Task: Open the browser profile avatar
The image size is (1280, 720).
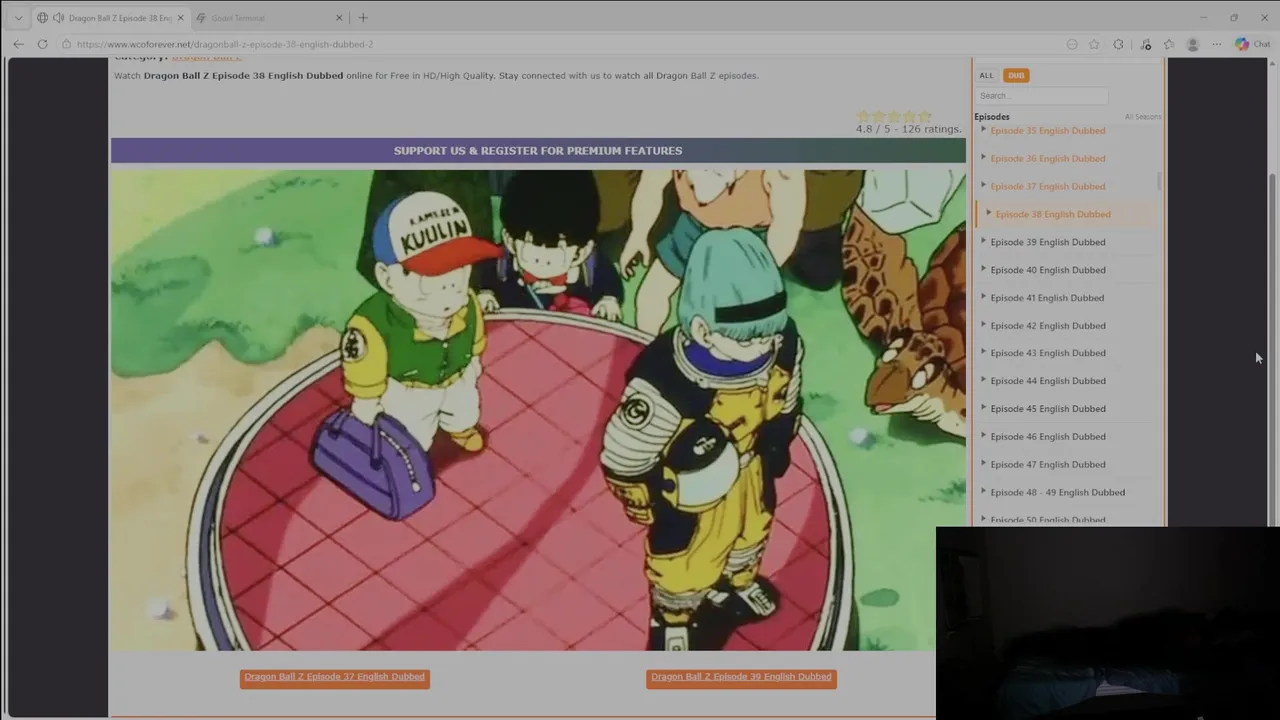Action: [x=1192, y=44]
